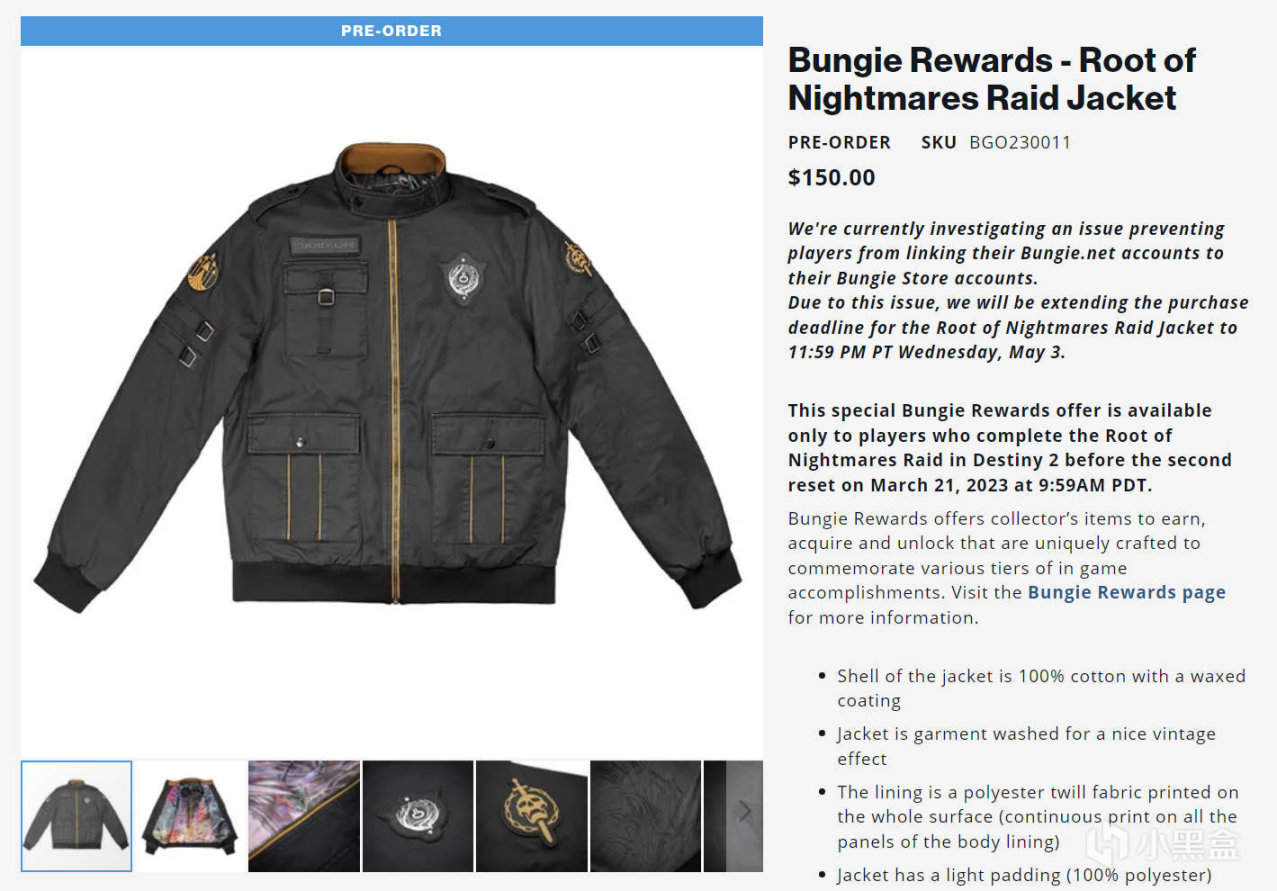Show next thumbnails with the carousel arrow
This screenshot has height=891, width=1277.
745,811
